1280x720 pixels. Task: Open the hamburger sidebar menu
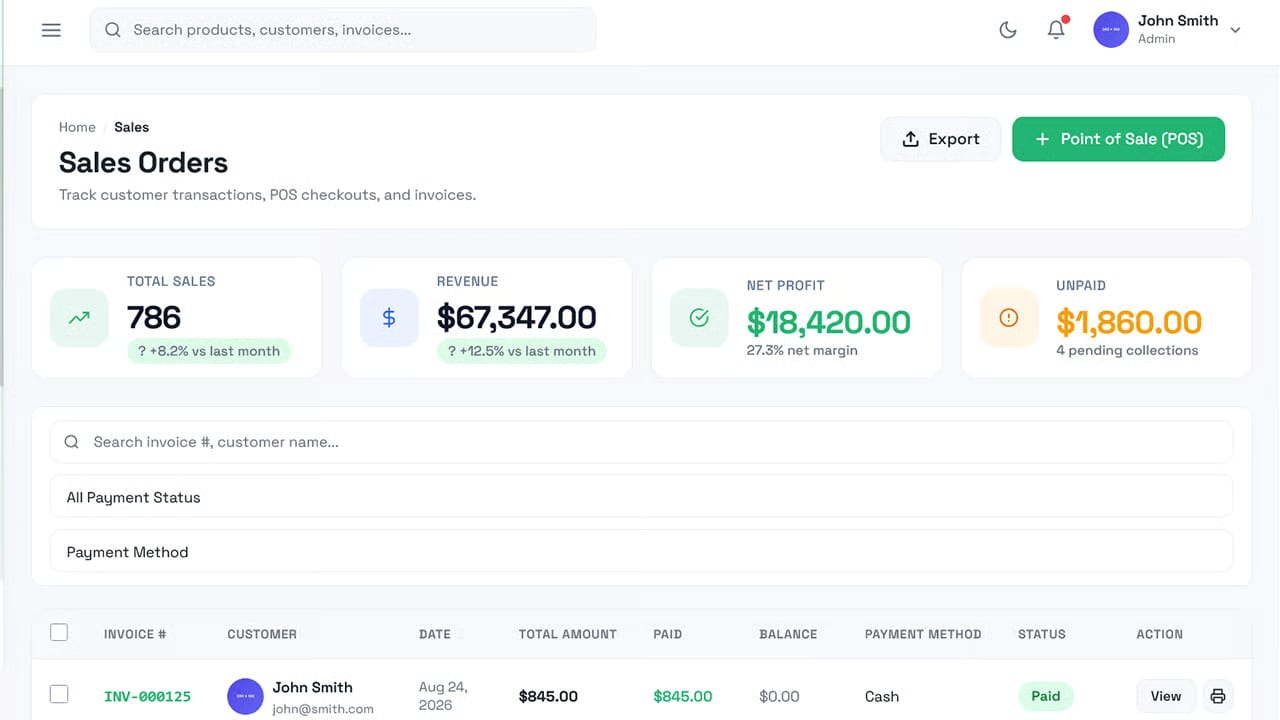point(51,30)
